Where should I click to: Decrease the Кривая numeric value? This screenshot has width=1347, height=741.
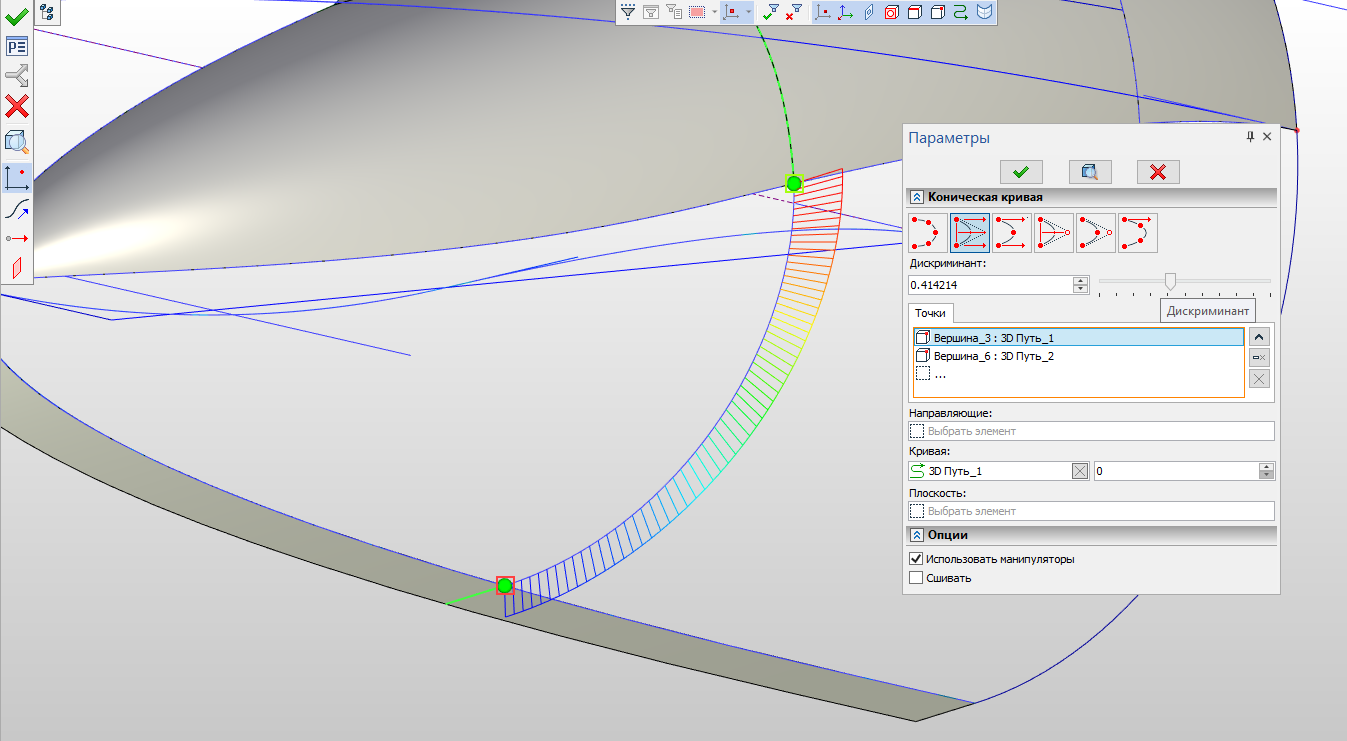[1267, 476]
